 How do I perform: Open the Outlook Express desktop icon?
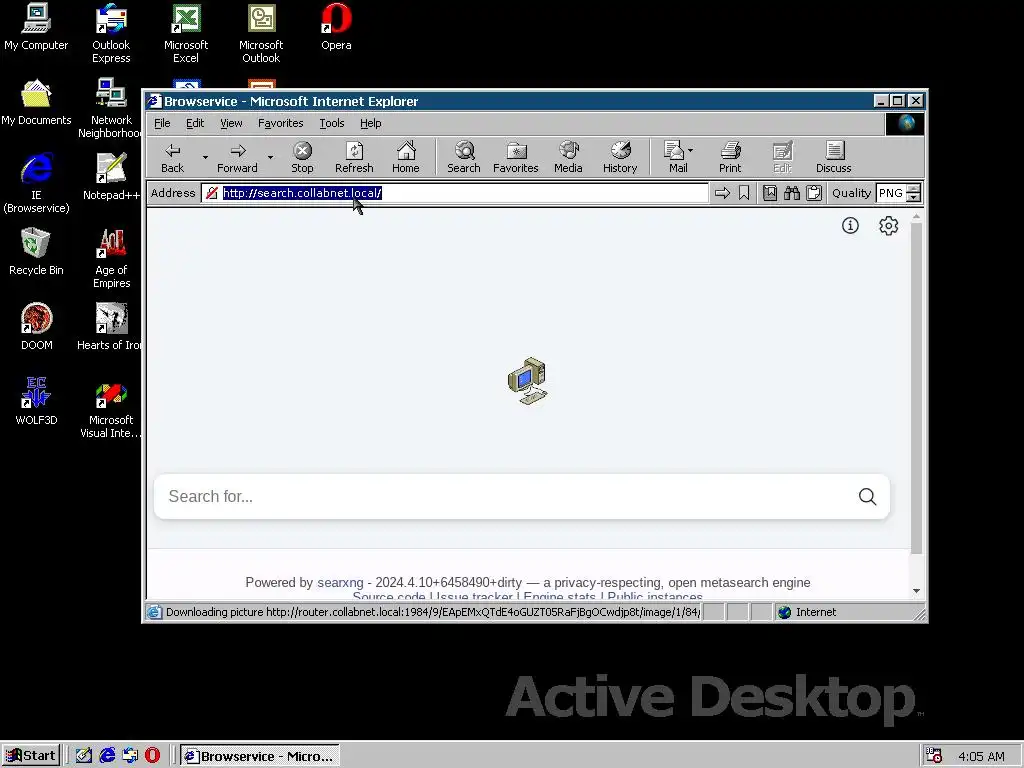pyautogui.click(x=111, y=33)
